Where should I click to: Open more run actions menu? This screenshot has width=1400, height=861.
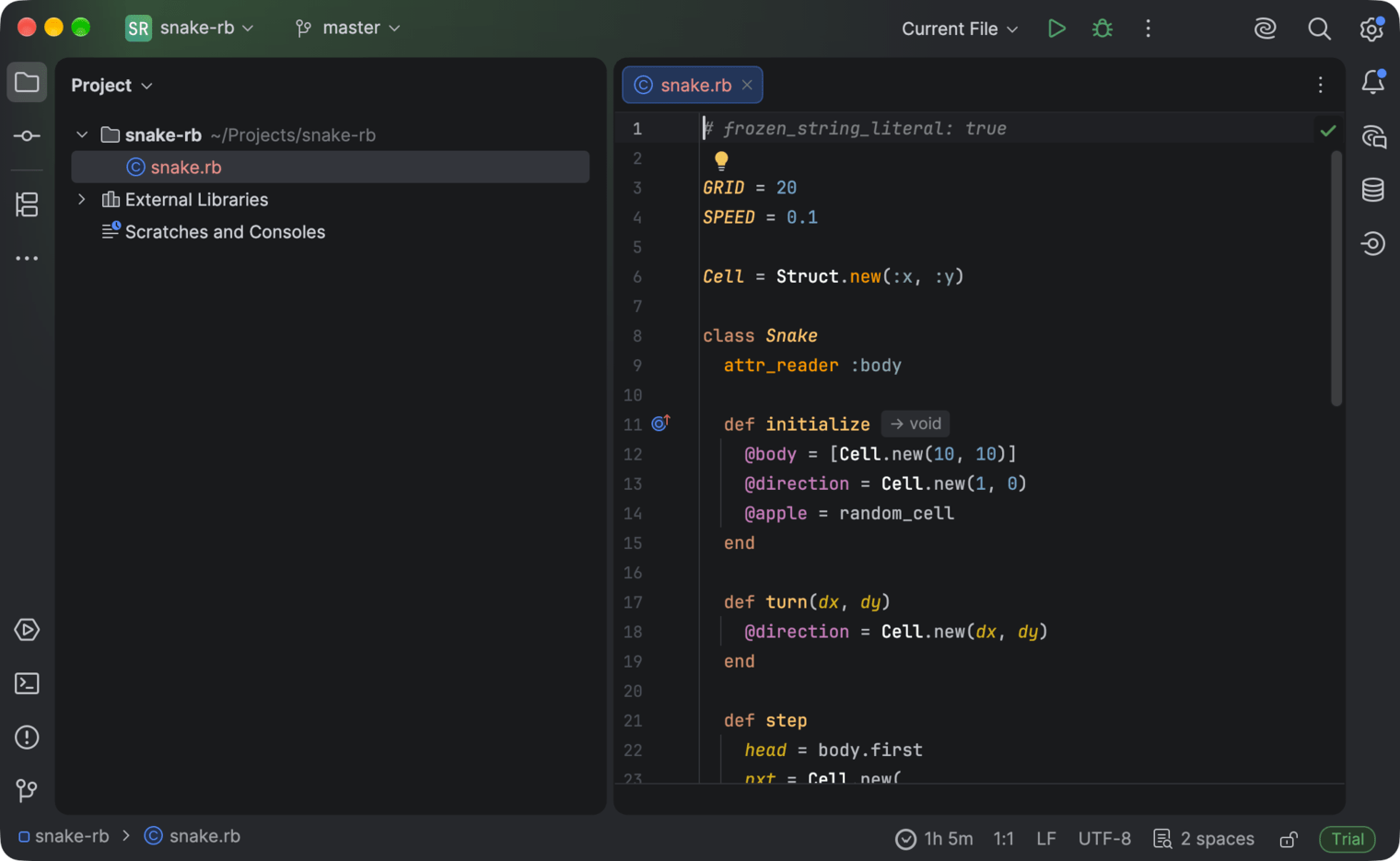click(x=1148, y=29)
